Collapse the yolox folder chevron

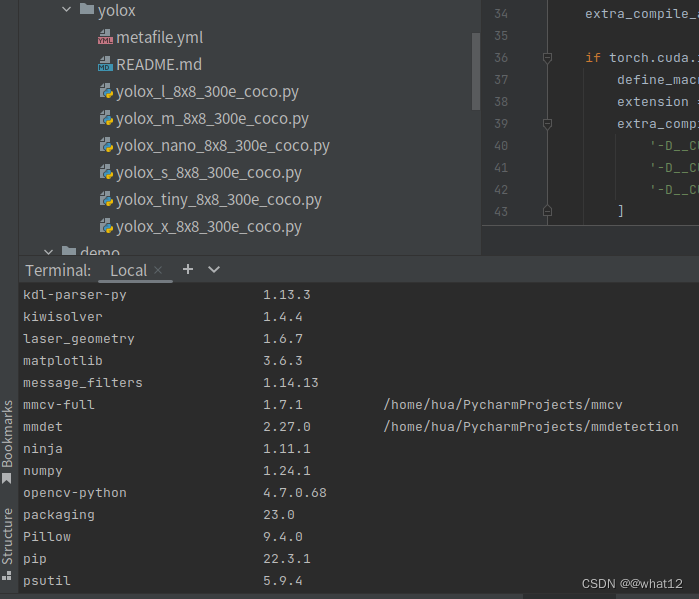click(66, 9)
